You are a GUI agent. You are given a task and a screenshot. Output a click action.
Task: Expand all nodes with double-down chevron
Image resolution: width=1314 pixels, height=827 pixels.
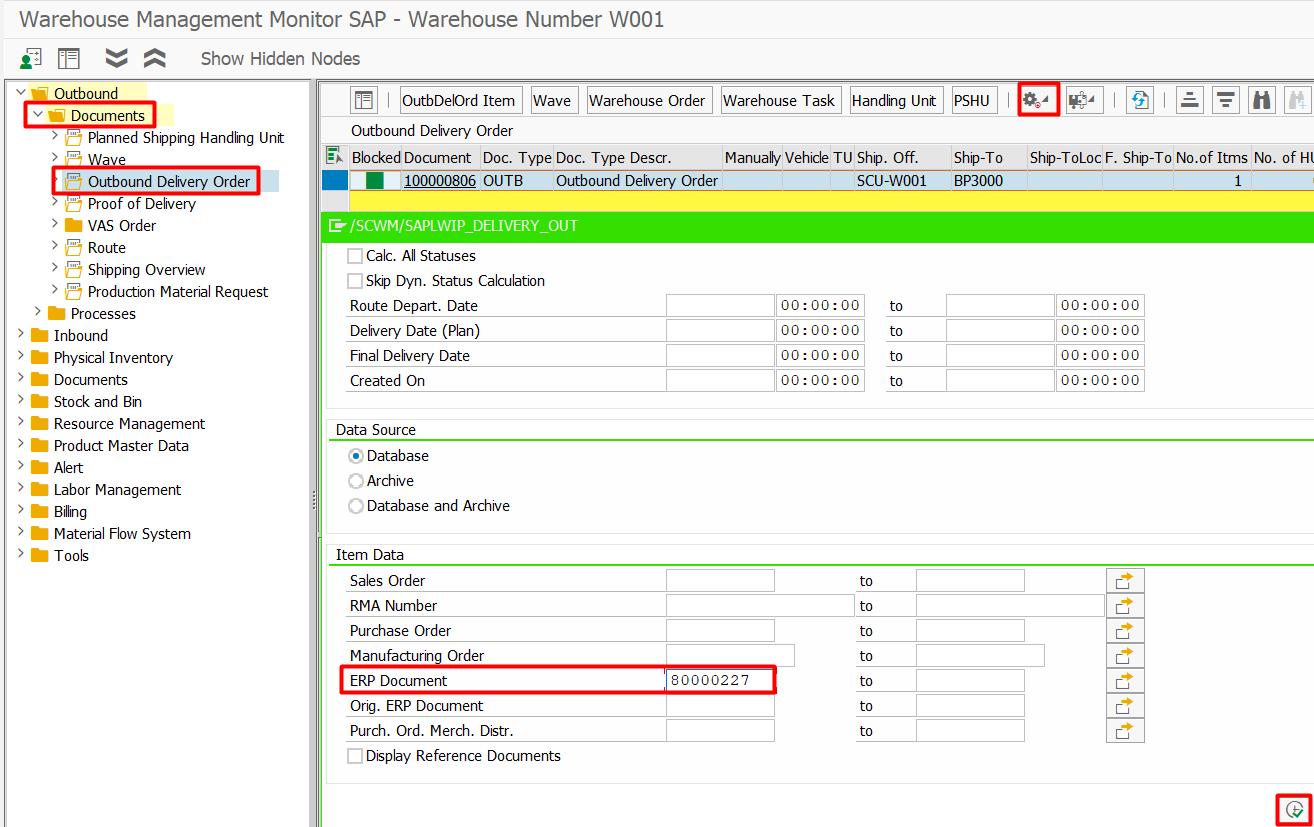coord(117,58)
